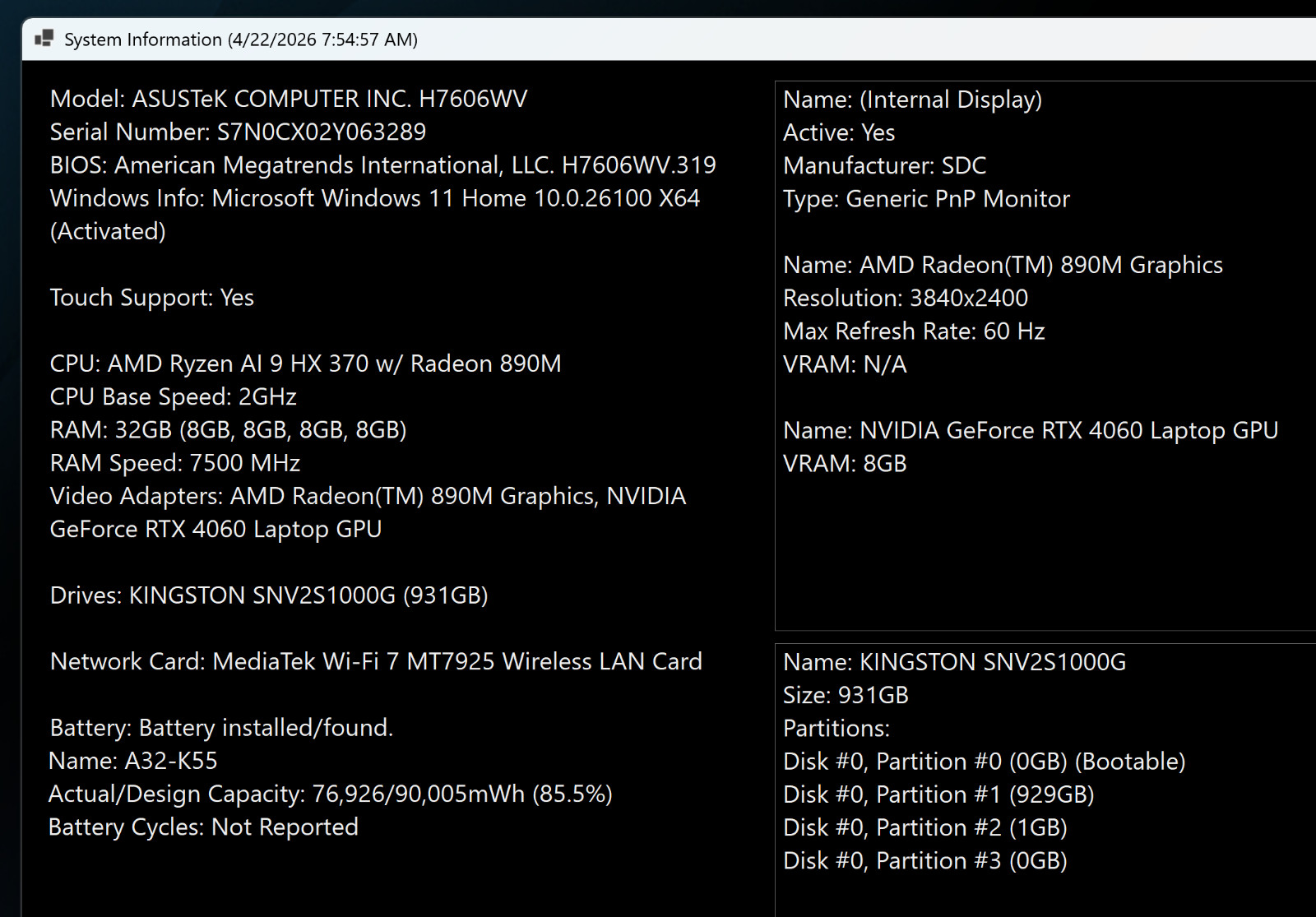
Task: Click the RAM Speed: 7500 MHz line
Action: 175,462
